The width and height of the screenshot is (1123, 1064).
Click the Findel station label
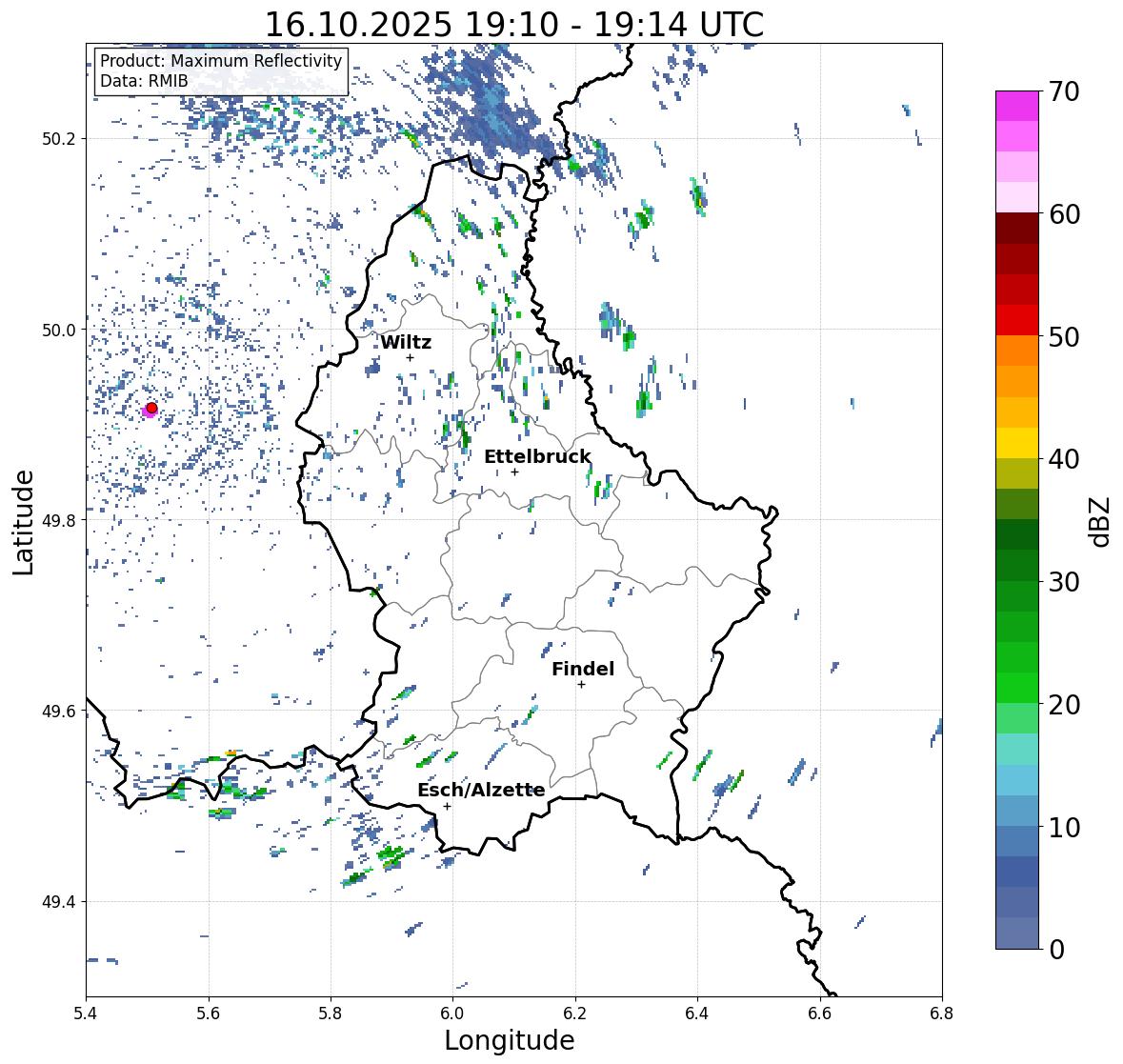coord(583,669)
